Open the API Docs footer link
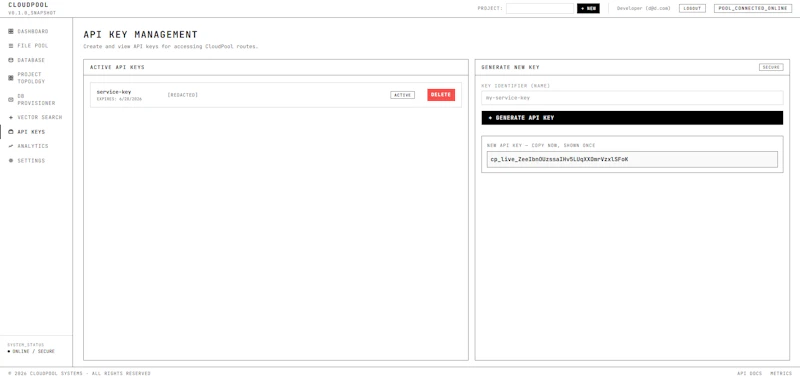This screenshot has height=378, width=800. 749,373
